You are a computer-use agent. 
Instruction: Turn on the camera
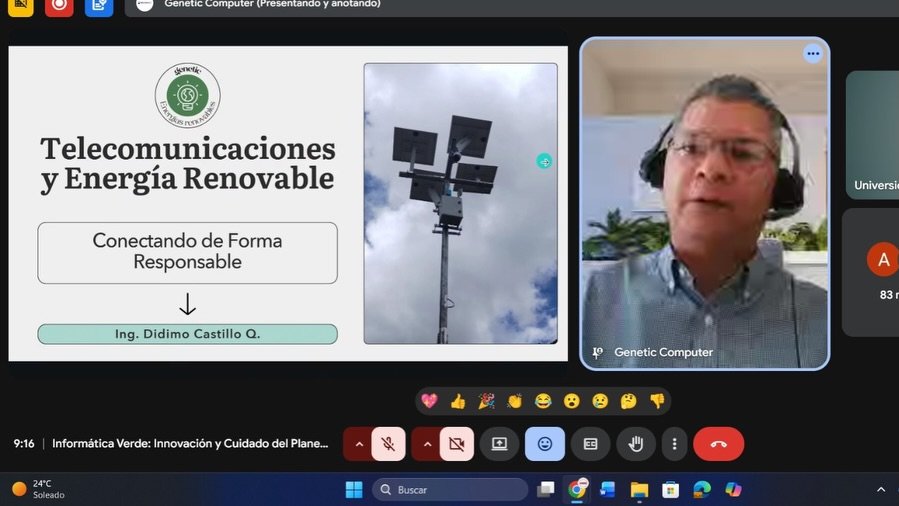click(x=456, y=444)
